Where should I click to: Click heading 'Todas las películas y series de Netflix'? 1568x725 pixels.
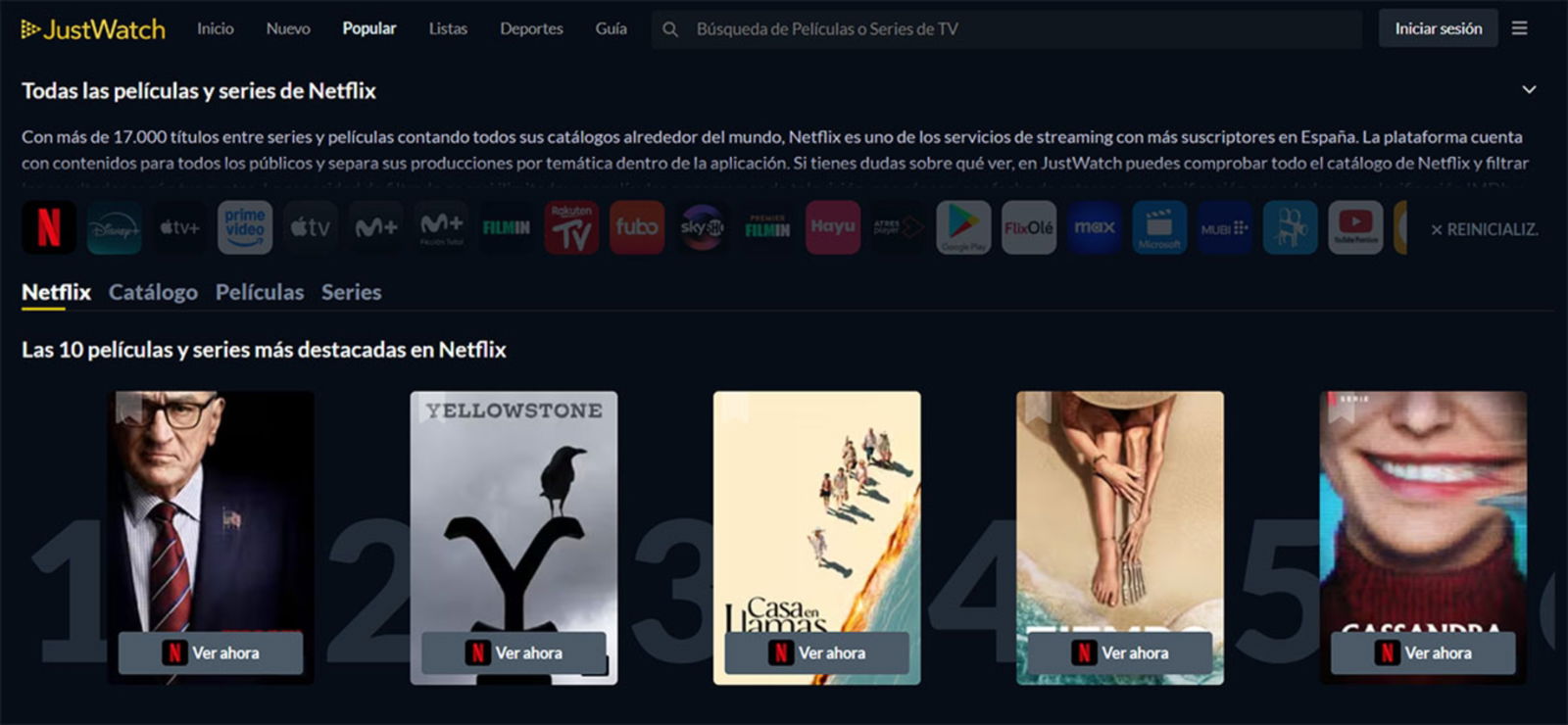point(199,90)
